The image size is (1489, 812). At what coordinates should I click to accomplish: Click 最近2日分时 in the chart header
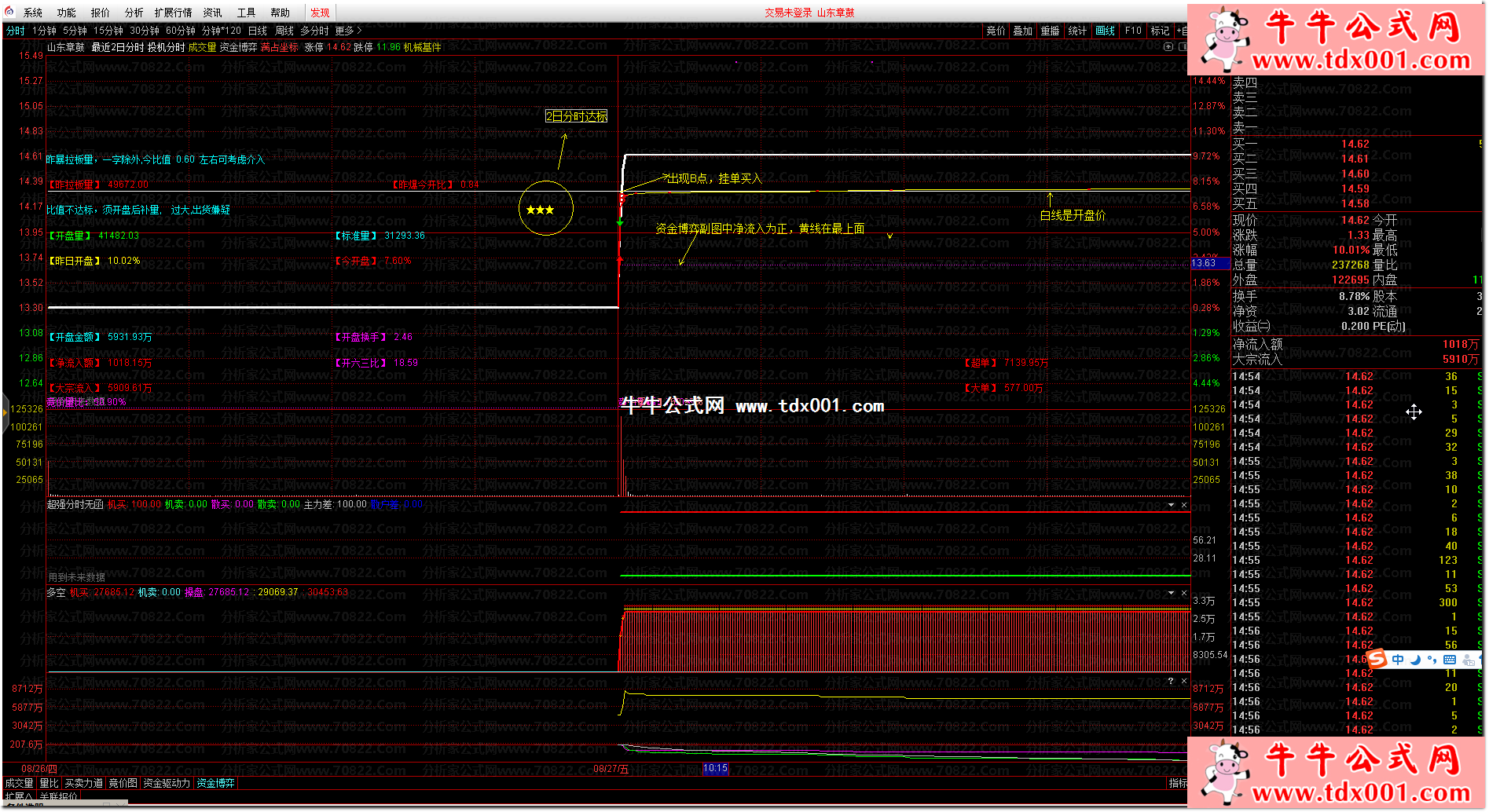118,47
